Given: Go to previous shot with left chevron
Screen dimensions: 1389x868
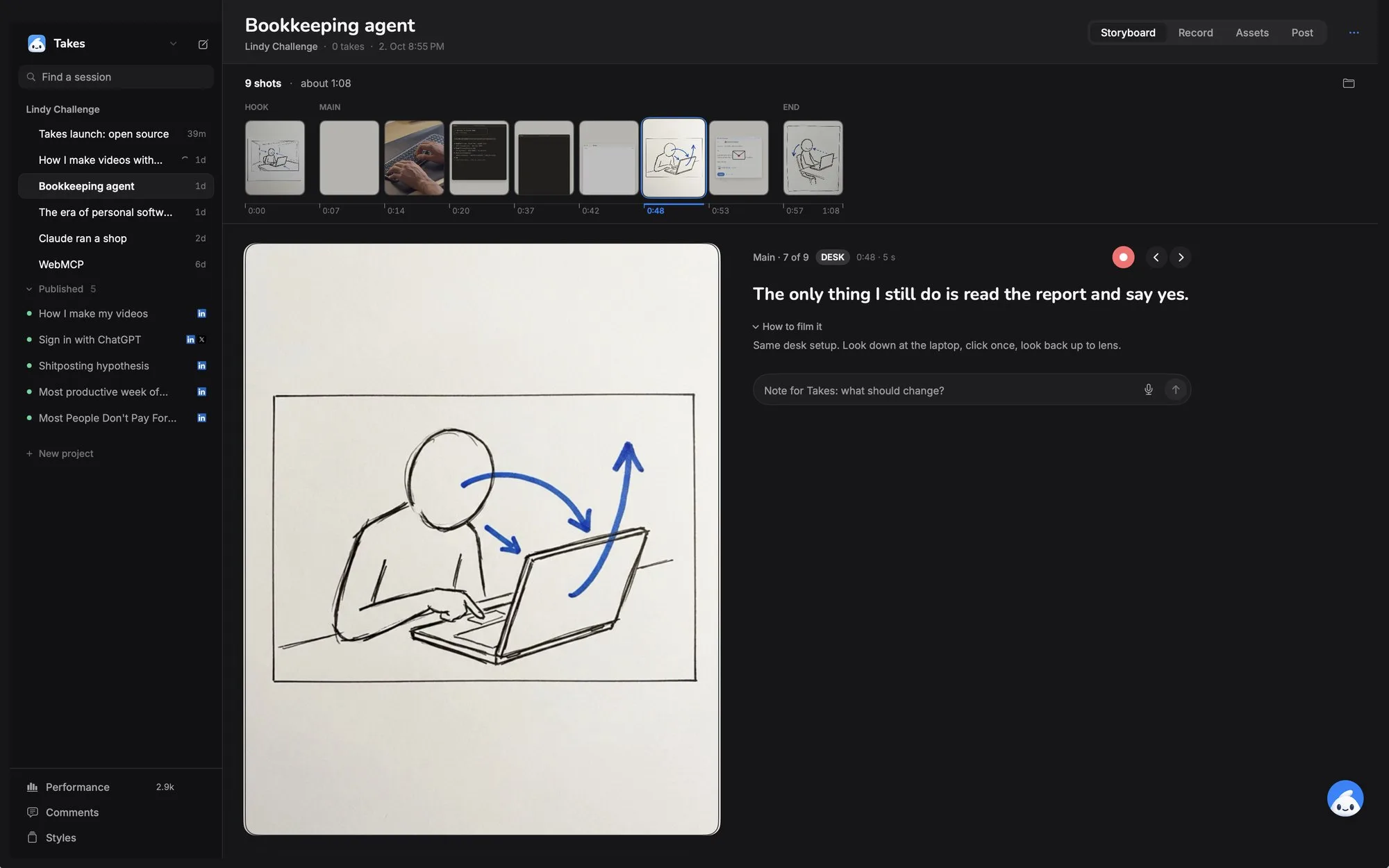Looking at the screenshot, I should [1156, 257].
